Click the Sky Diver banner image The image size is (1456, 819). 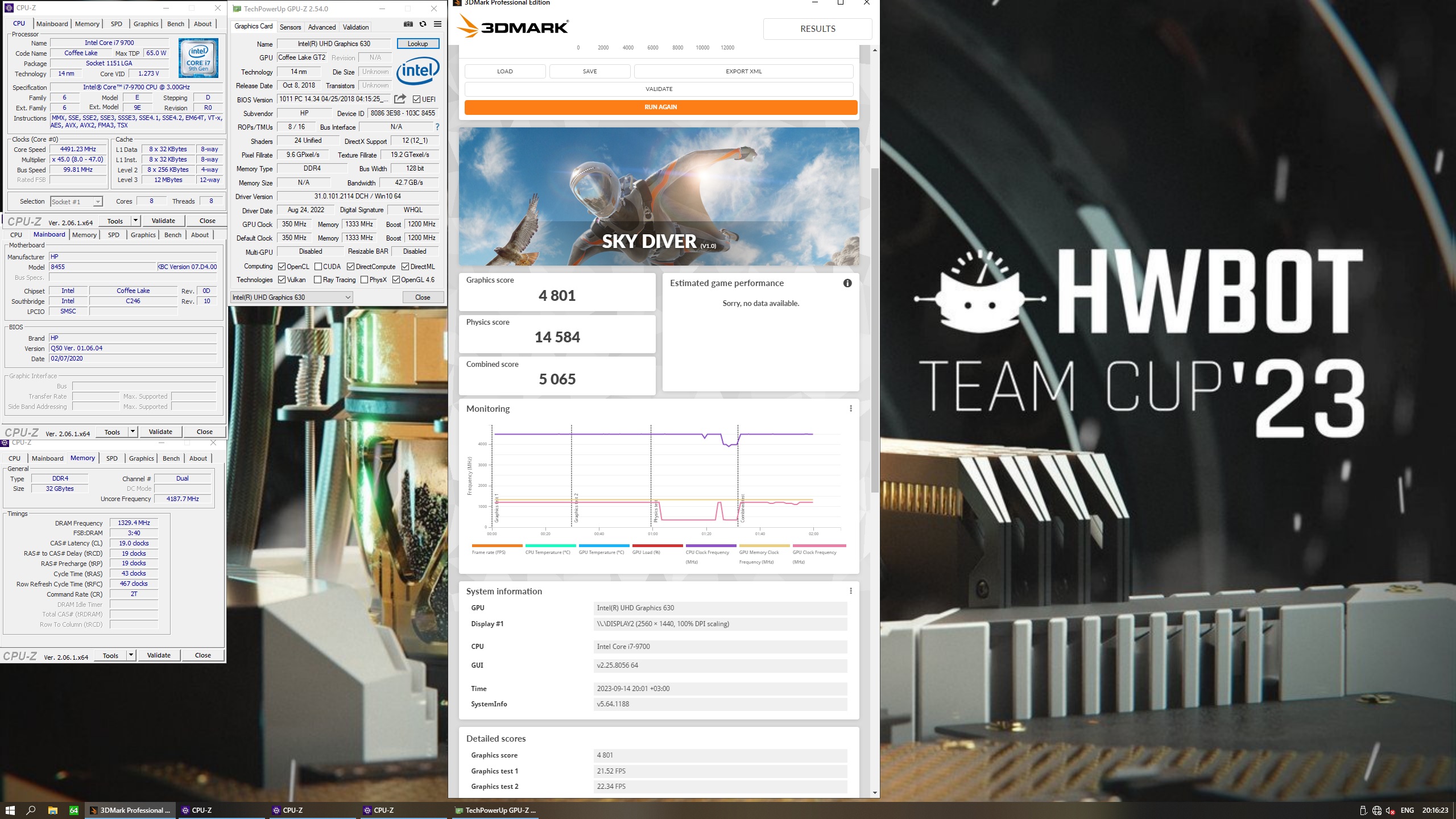click(659, 196)
